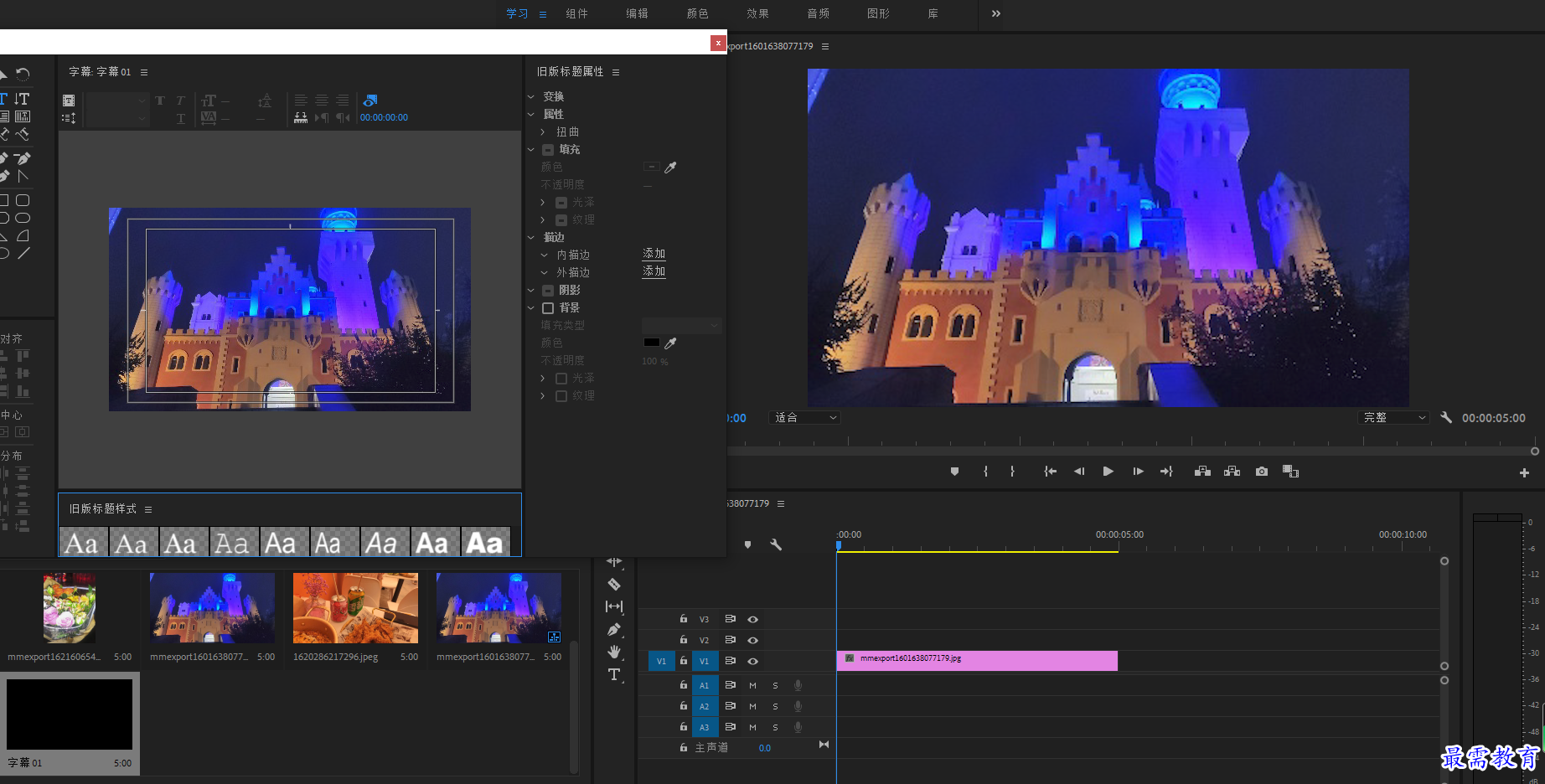The image size is (1545, 784).
Task: Pick background color with the eyedropper
Action: tap(670, 343)
